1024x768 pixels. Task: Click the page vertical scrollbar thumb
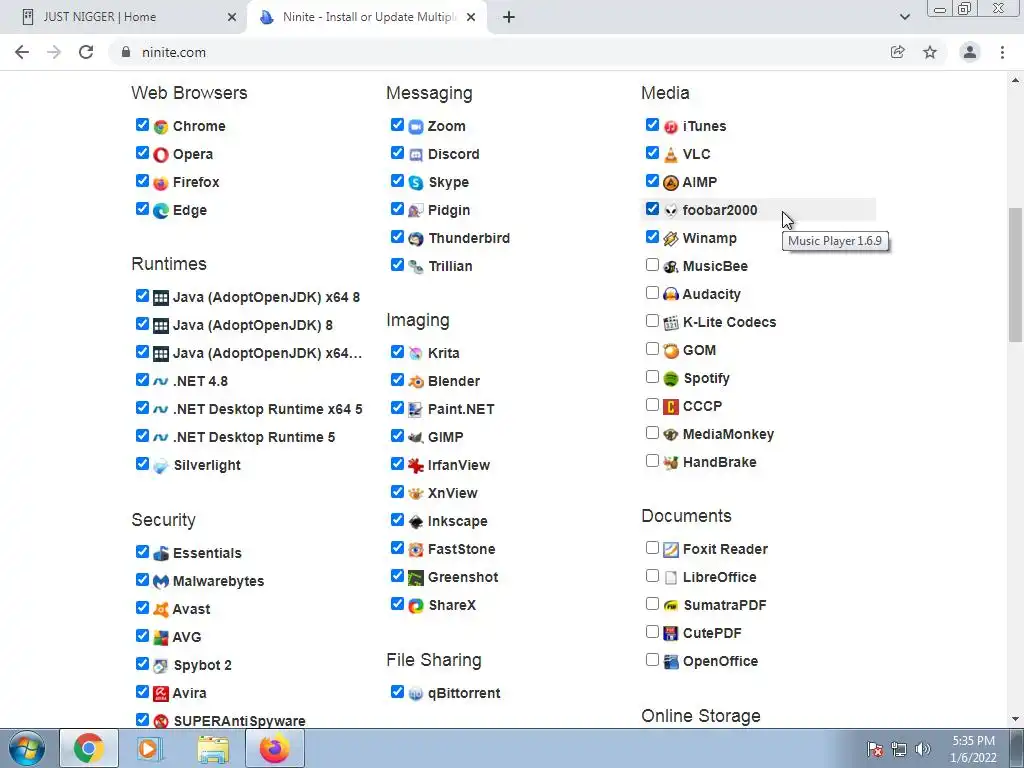[1015, 274]
